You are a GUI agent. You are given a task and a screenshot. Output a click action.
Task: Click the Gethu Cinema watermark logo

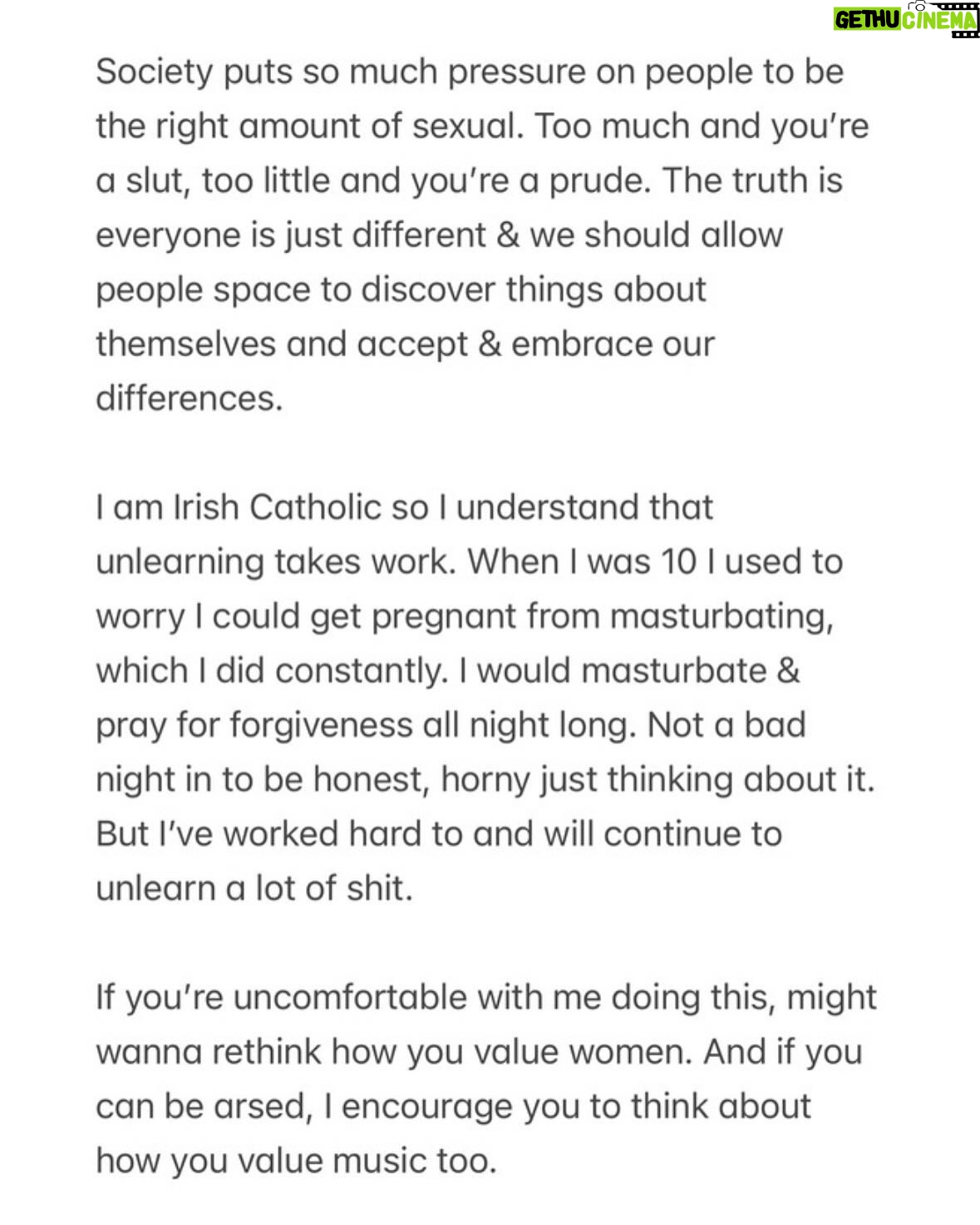pyautogui.click(x=906, y=18)
